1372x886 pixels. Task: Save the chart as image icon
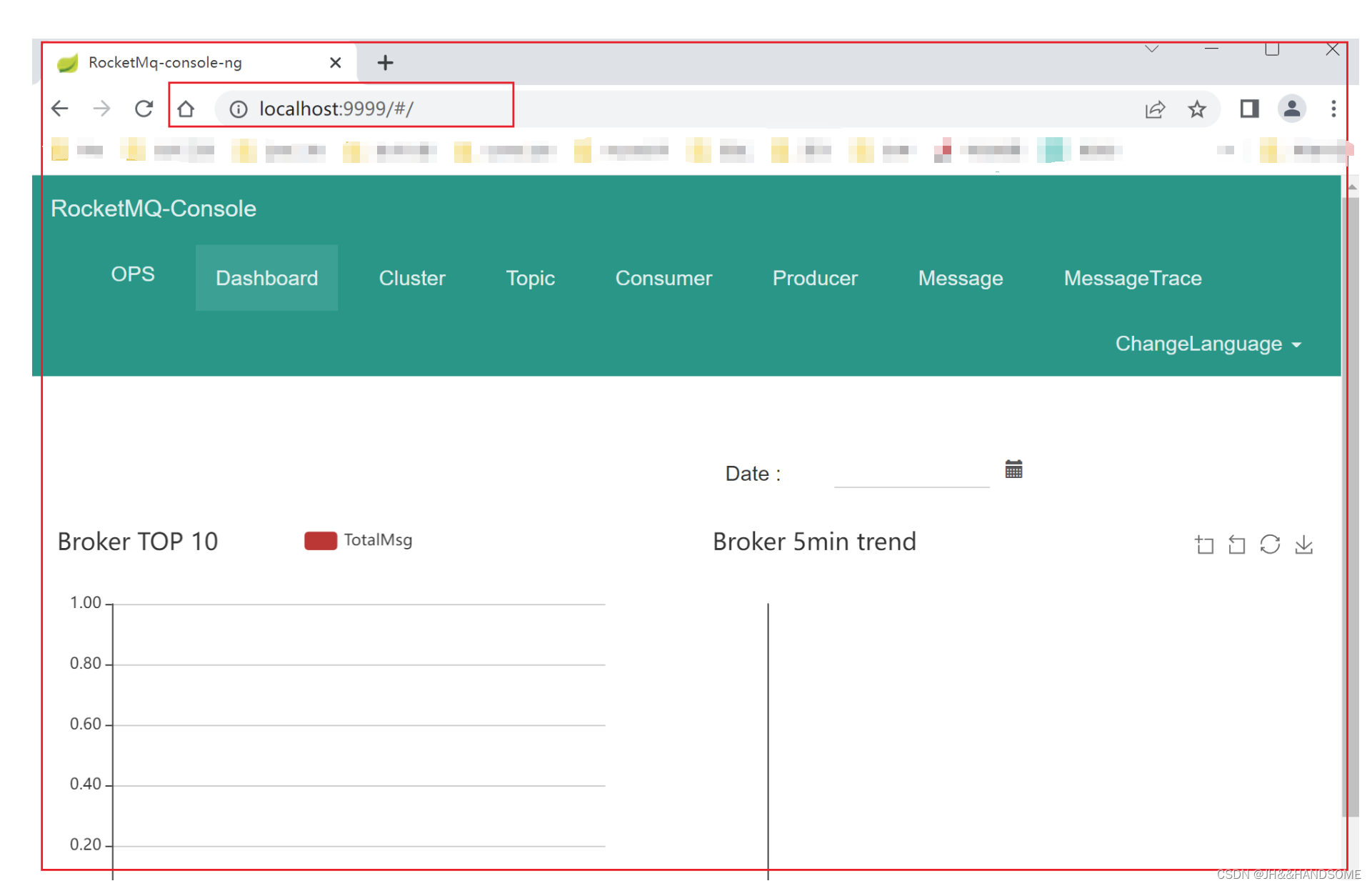(x=1304, y=544)
